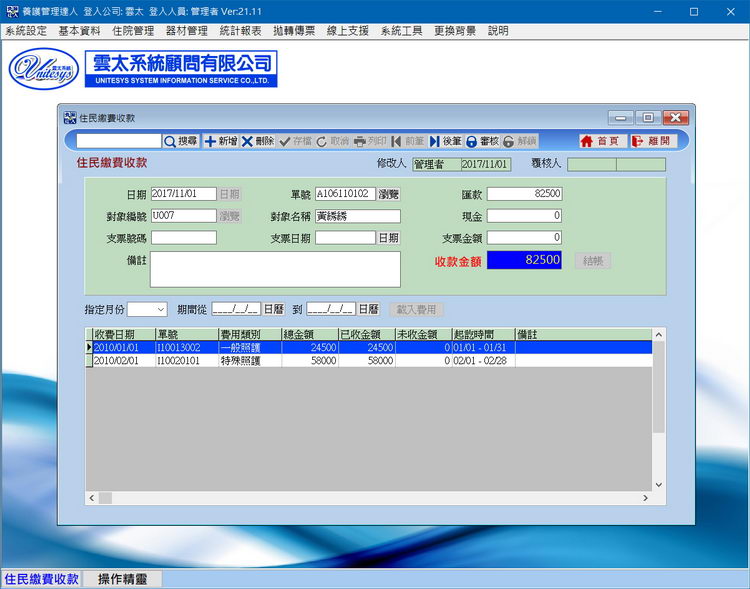
Task: Click the 新增 add record button
Action: 221,142
